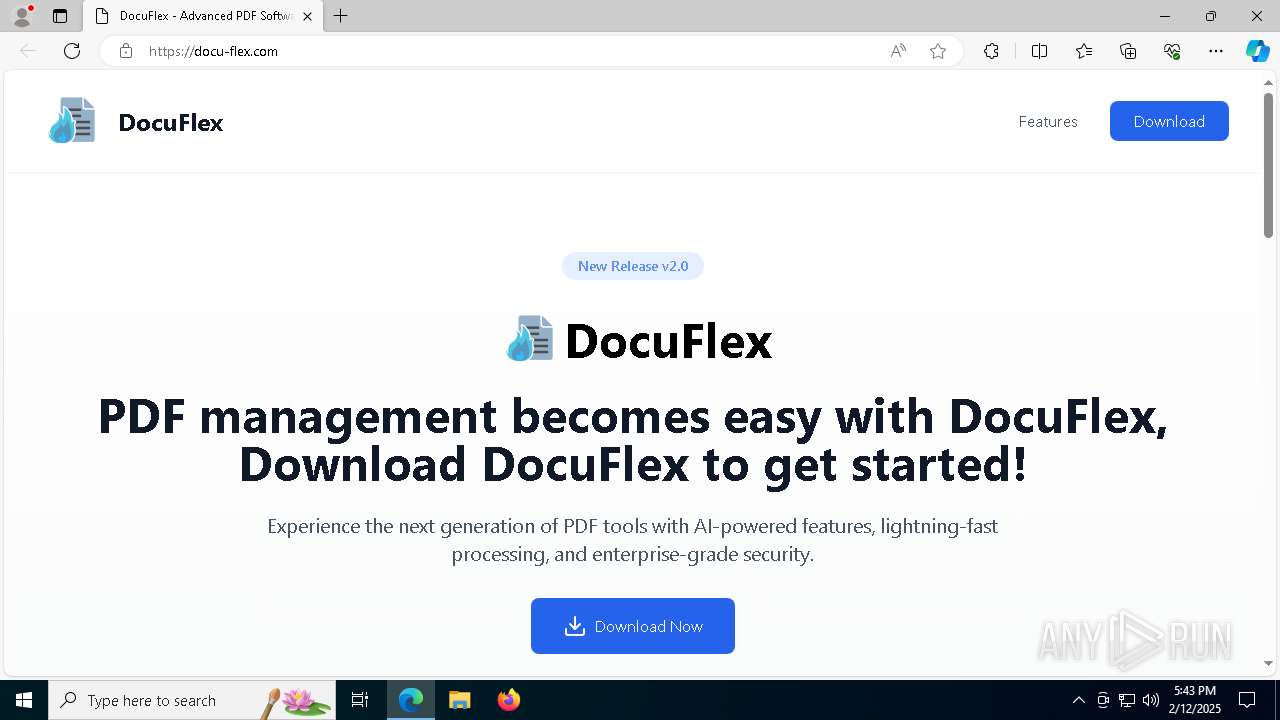Click the scrollbar down arrow
The height and width of the screenshot is (720, 1280).
pos(1268,663)
